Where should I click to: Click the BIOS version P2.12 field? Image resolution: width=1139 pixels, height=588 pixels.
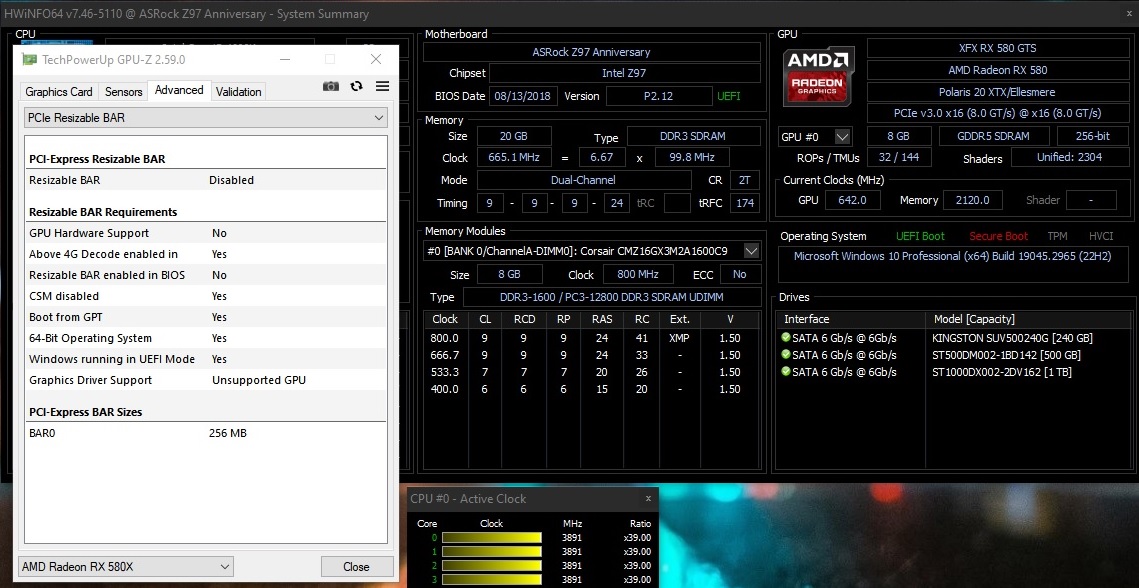point(659,96)
